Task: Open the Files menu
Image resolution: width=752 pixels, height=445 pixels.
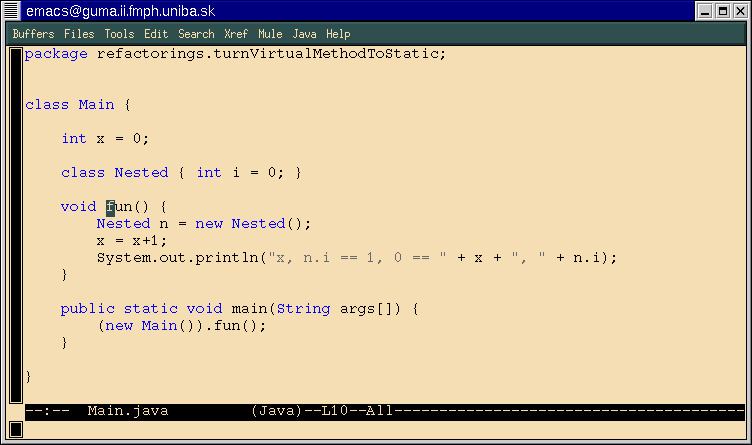Action: (x=79, y=34)
